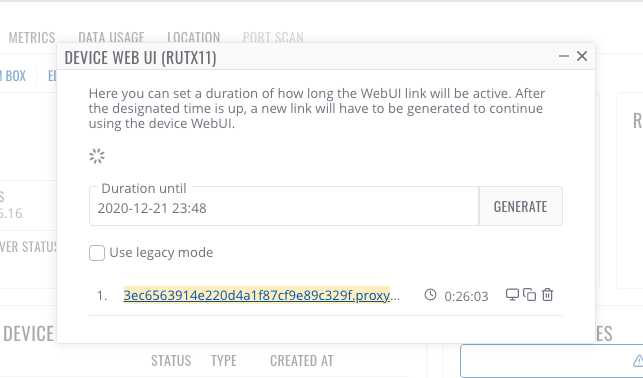Screen dimensions: 643x378
Task: Close the Device Web UI dialog
Action: (x=582, y=56)
